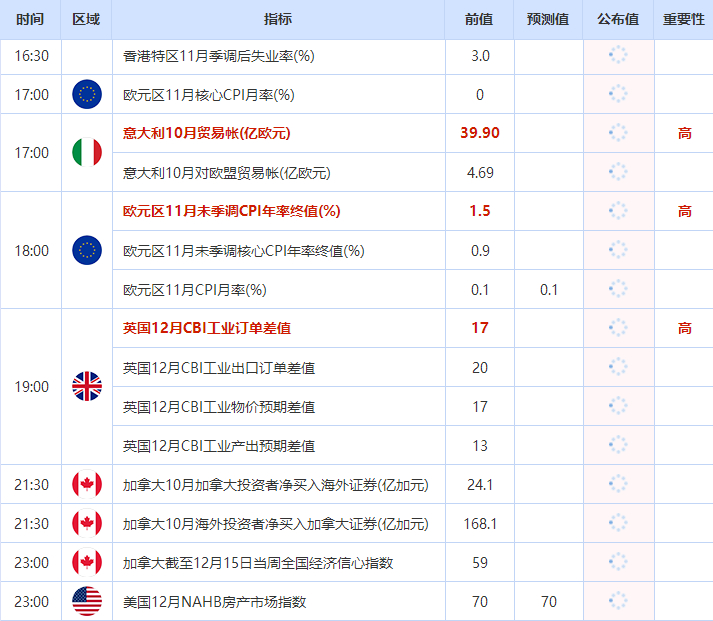
Task: Click the 前值 column header
Action: [479, 19]
